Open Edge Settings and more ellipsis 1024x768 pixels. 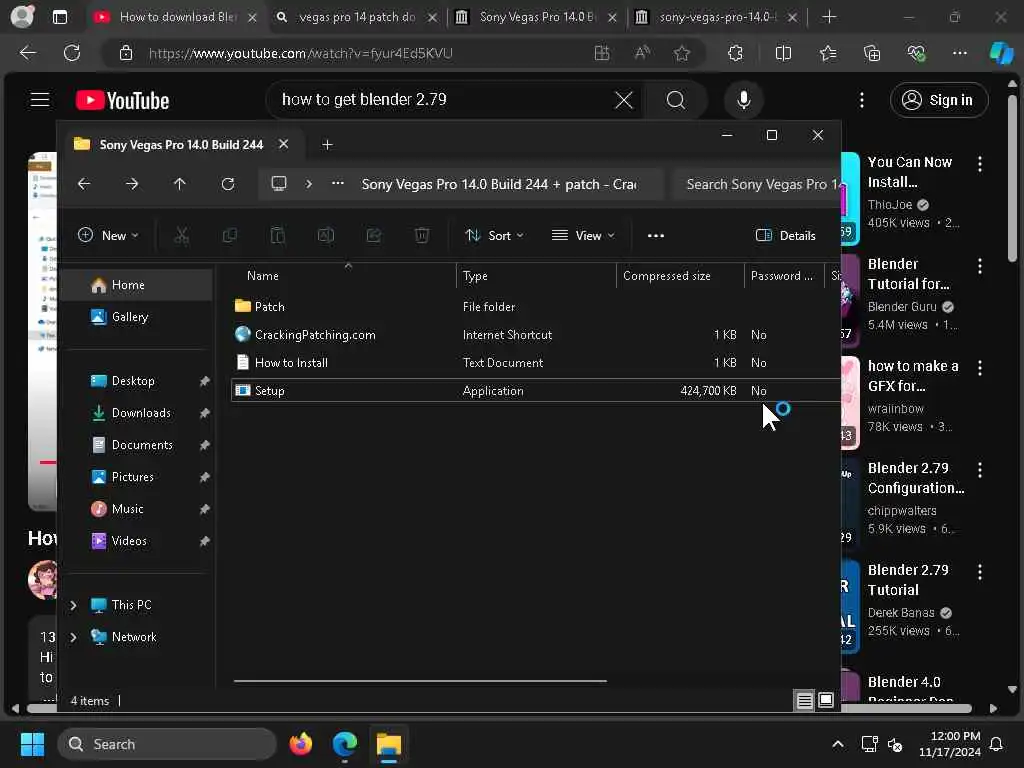(x=959, y=53)
